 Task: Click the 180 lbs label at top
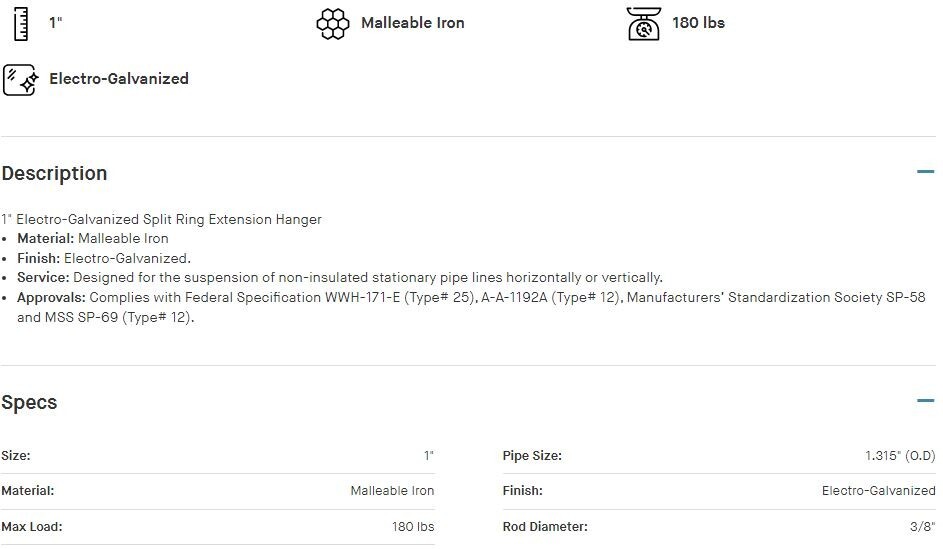point(698,23)
